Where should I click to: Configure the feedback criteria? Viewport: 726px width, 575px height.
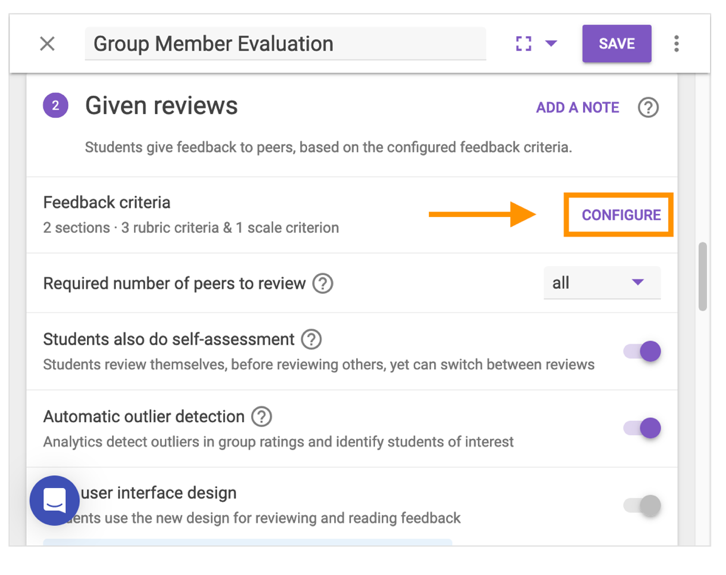point(620,215)
